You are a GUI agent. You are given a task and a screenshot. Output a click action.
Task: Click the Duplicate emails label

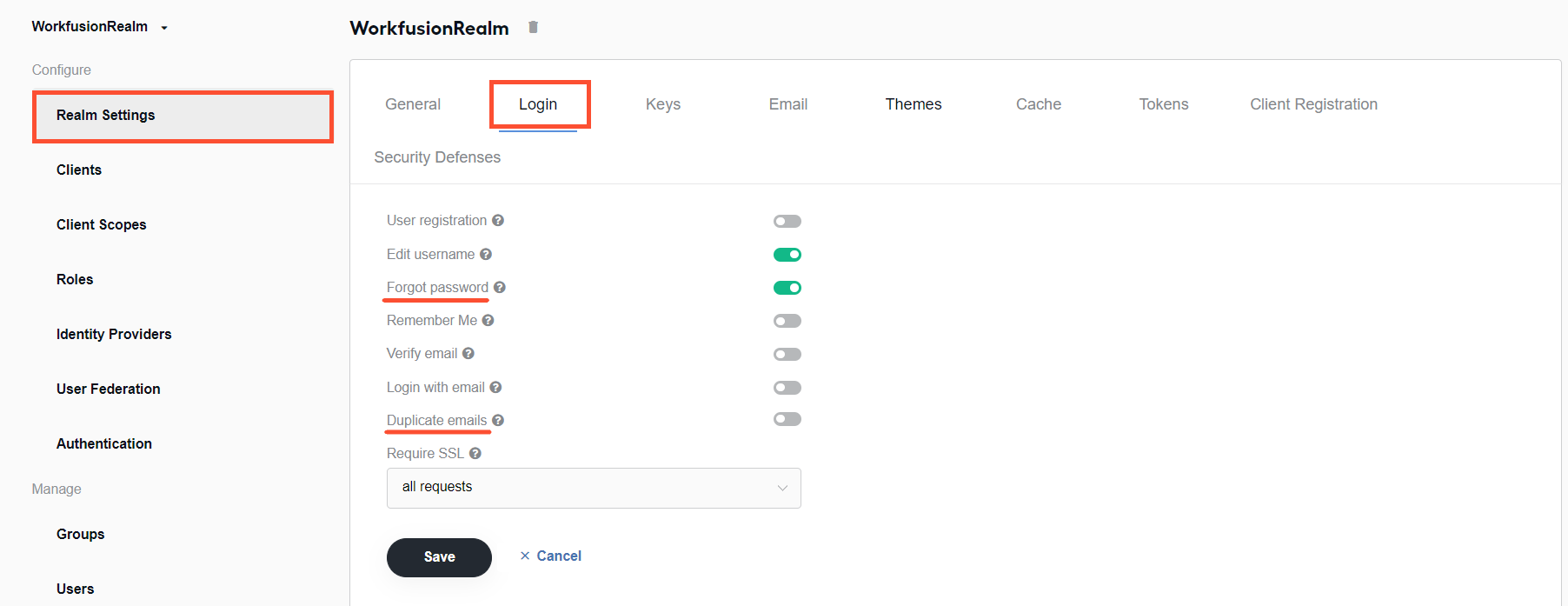click(436, 421)
